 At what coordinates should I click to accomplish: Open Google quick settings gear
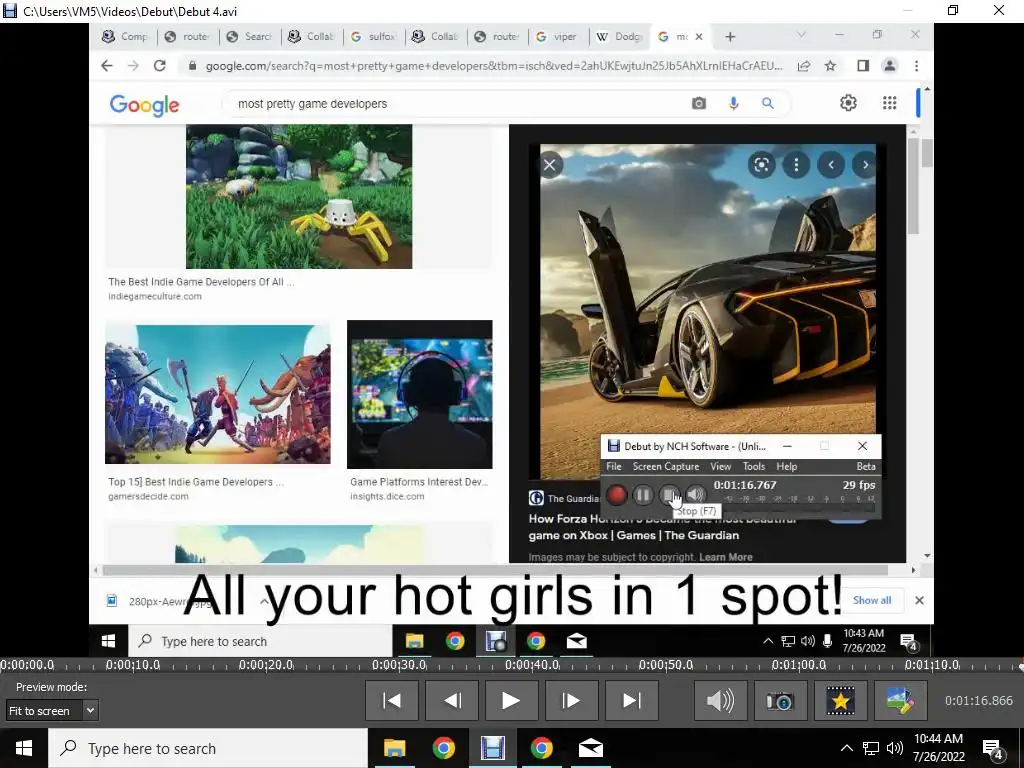[x=848, y=103]
